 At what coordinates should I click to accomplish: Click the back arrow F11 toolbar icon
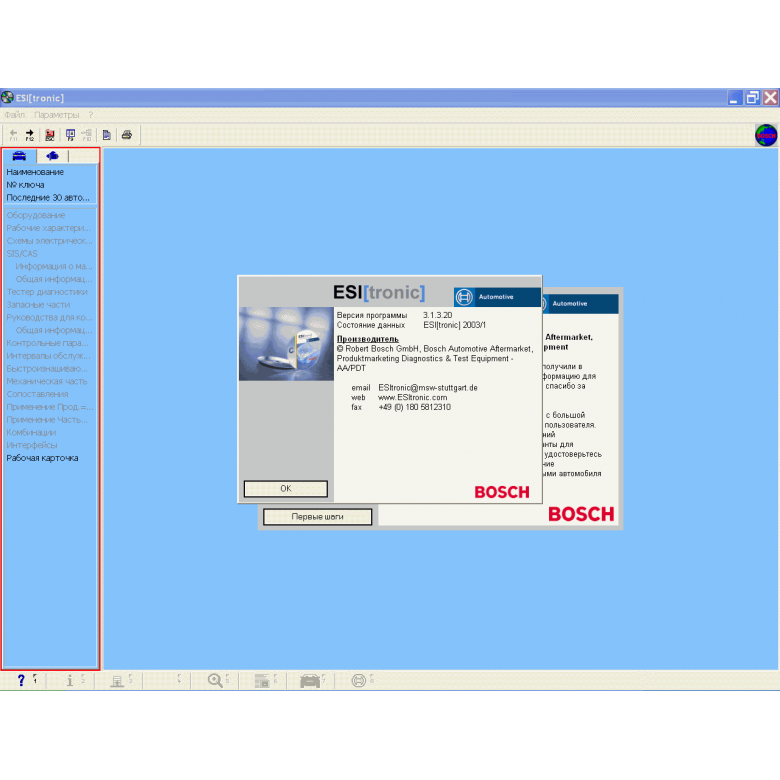tap(13, 135)
